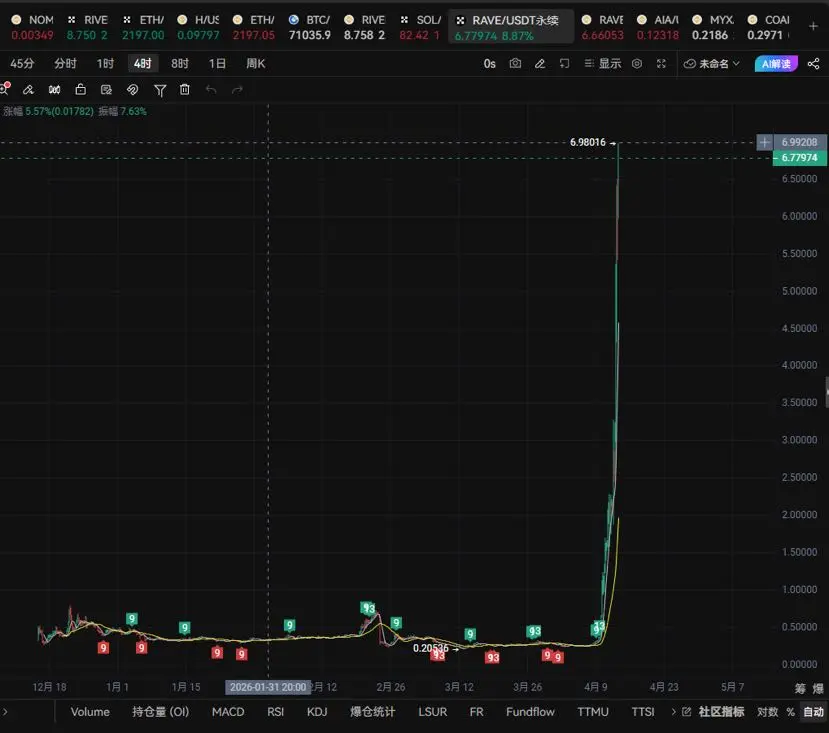Click the bracket layout icon beside the pencil
The height and width of the screenshot is (733, 829).
(x=564, y=63)
